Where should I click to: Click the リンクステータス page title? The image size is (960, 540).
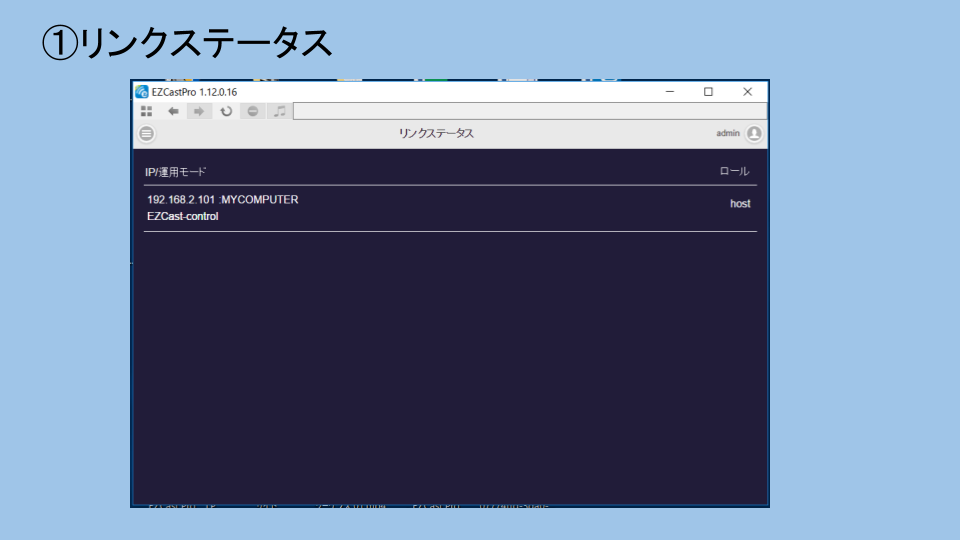point(436,133)
